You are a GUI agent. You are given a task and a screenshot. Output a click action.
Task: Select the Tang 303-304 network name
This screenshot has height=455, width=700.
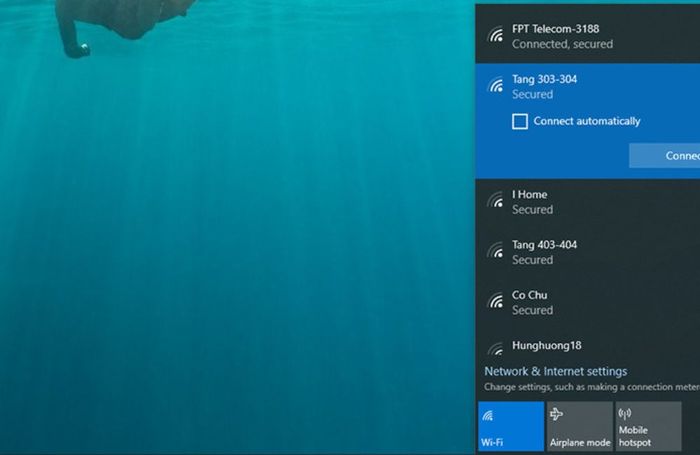(544, 79)
